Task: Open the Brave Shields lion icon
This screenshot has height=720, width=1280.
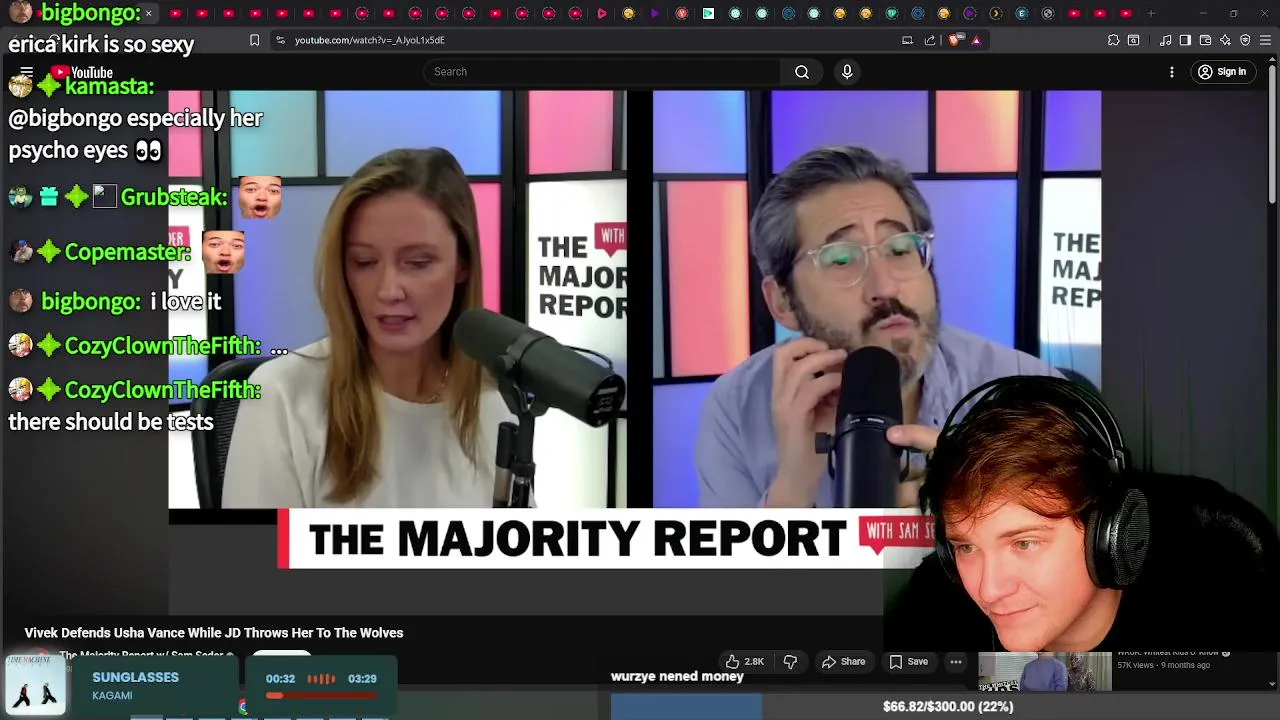Action: [955, 40]
